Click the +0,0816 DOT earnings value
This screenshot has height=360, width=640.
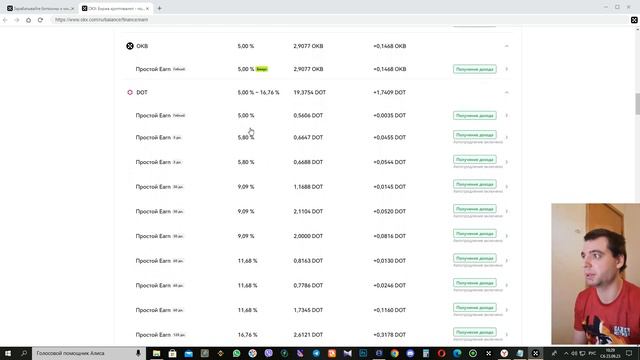point(389,236)
